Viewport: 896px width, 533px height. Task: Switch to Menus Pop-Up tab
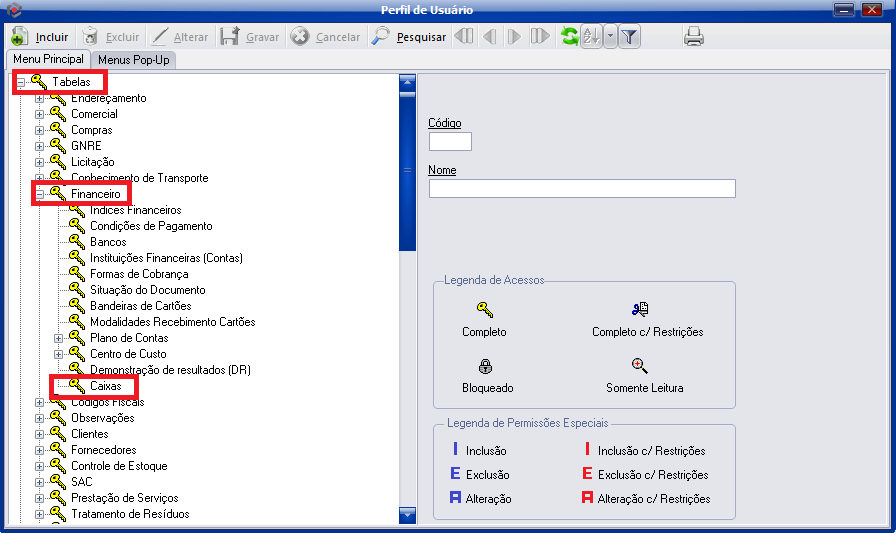(133, 60)
